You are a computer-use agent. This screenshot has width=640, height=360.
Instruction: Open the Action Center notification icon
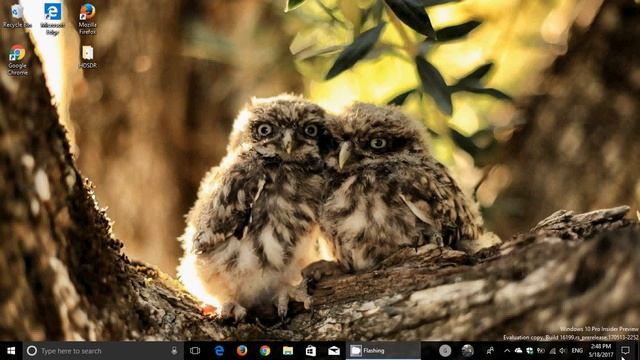point(625,350)
